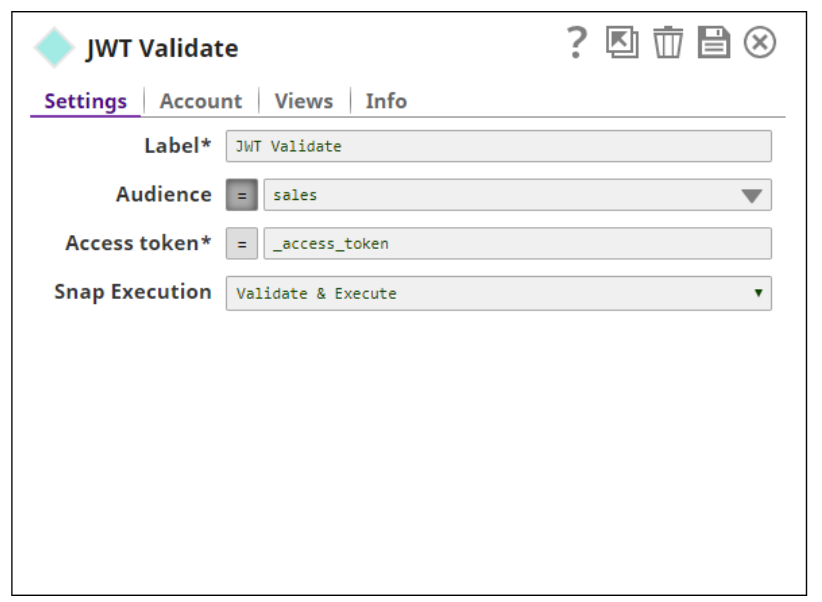Open the Views tab

303,101
